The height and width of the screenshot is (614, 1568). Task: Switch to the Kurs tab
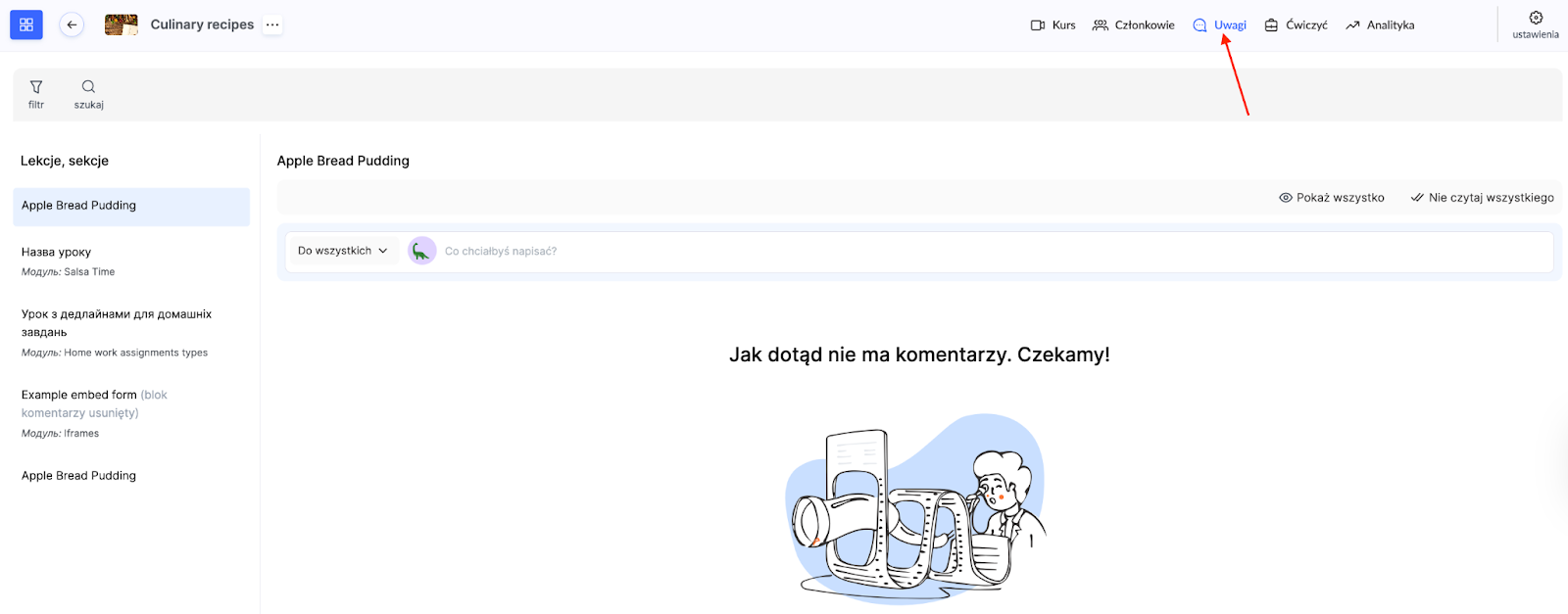pyautogui.click(x=1053, y=25)
